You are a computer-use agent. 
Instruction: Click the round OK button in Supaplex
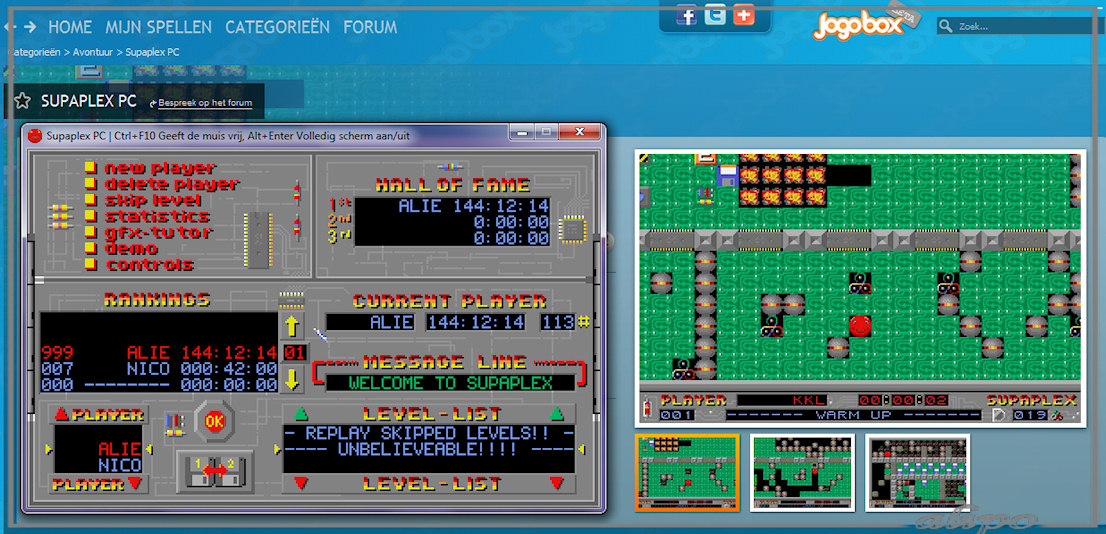tap(213, 422)
